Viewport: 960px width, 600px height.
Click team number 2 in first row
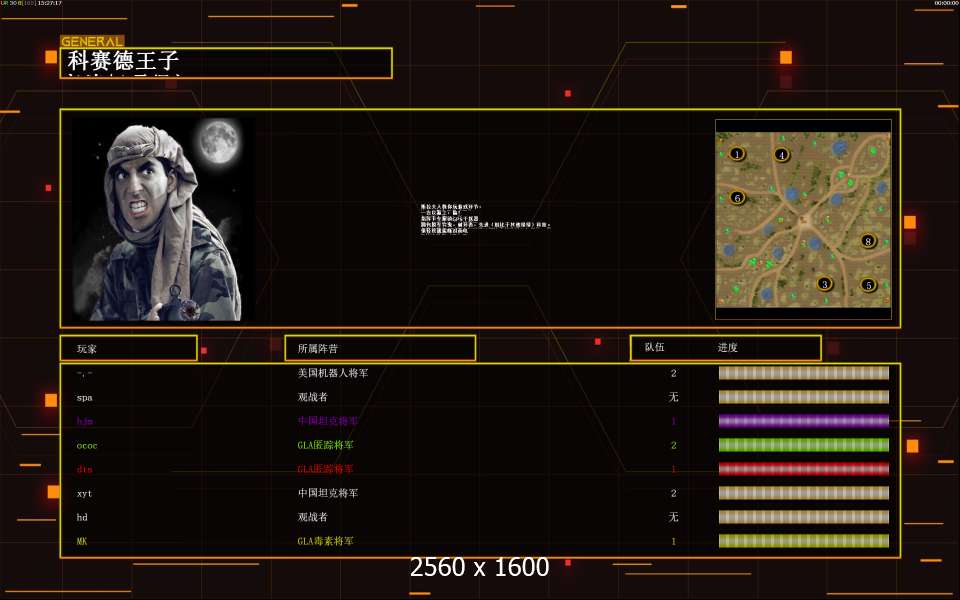673,373
